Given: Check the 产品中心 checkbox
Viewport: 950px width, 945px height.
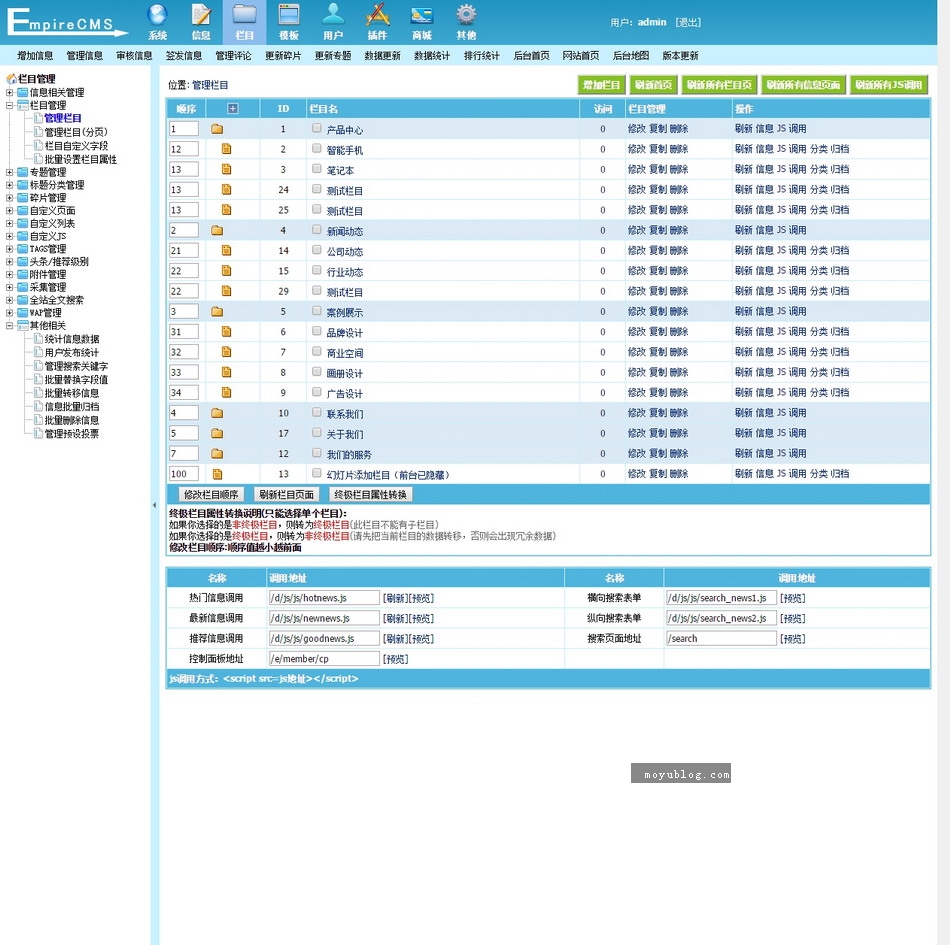Looking at the screenshot, I should [x=316, y=128].
